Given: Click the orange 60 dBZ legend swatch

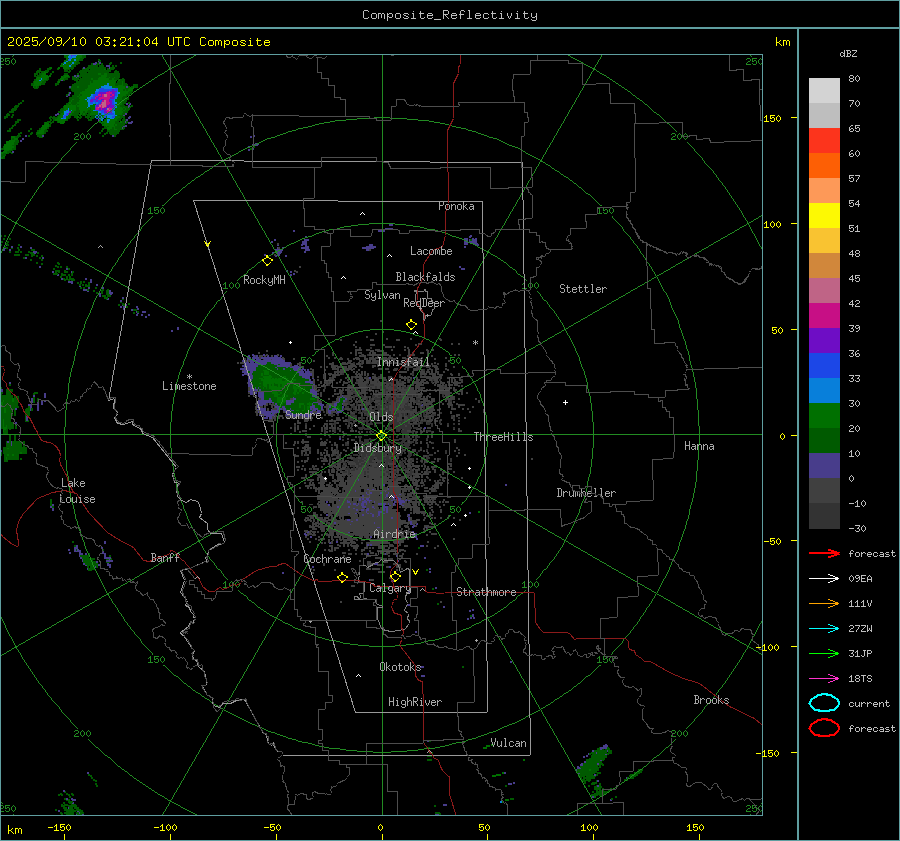Looking at the screenshot, I should [x=824, y=165].
